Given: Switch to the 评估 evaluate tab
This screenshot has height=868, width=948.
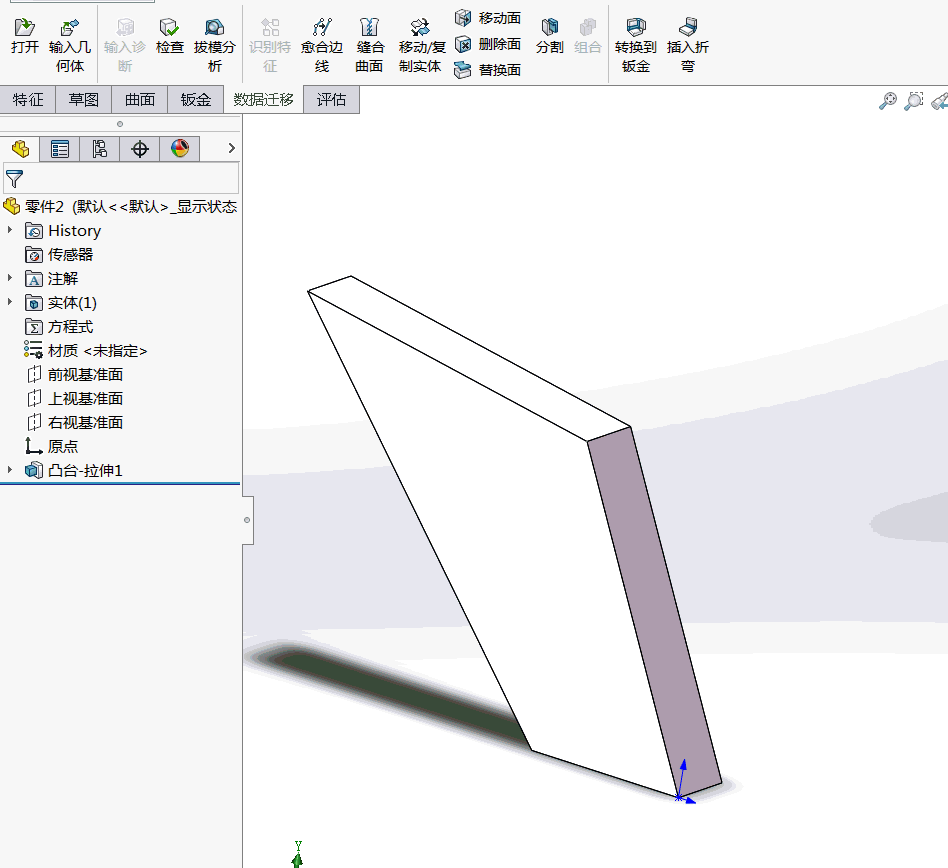Looking at the screenshot, I should click(331, 100).
